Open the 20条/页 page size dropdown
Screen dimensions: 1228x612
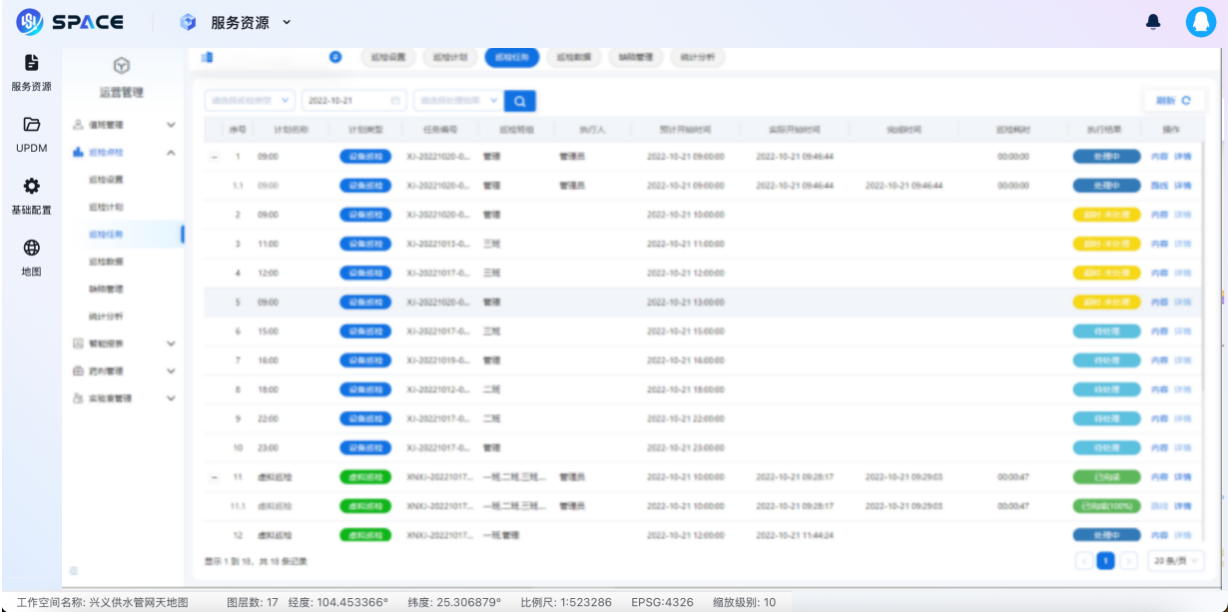1175,561
